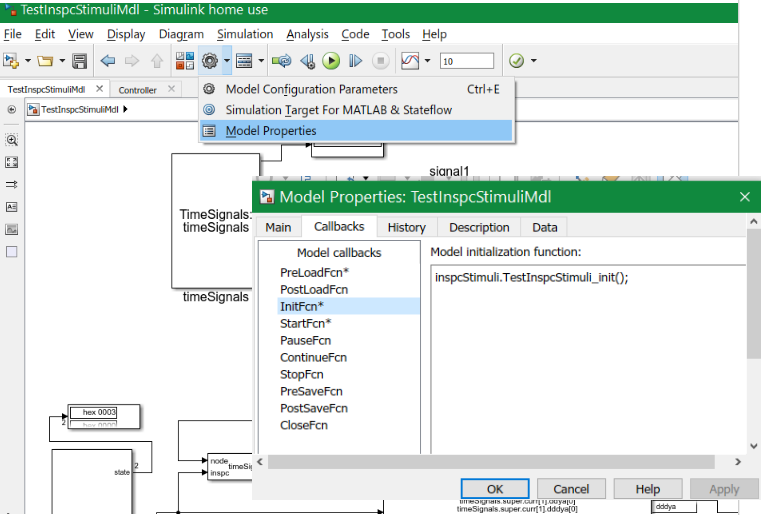Select PreLoadFcn* in Model callbacks list
Viewport: 765px width, 515px height.
tap(314, 273)
